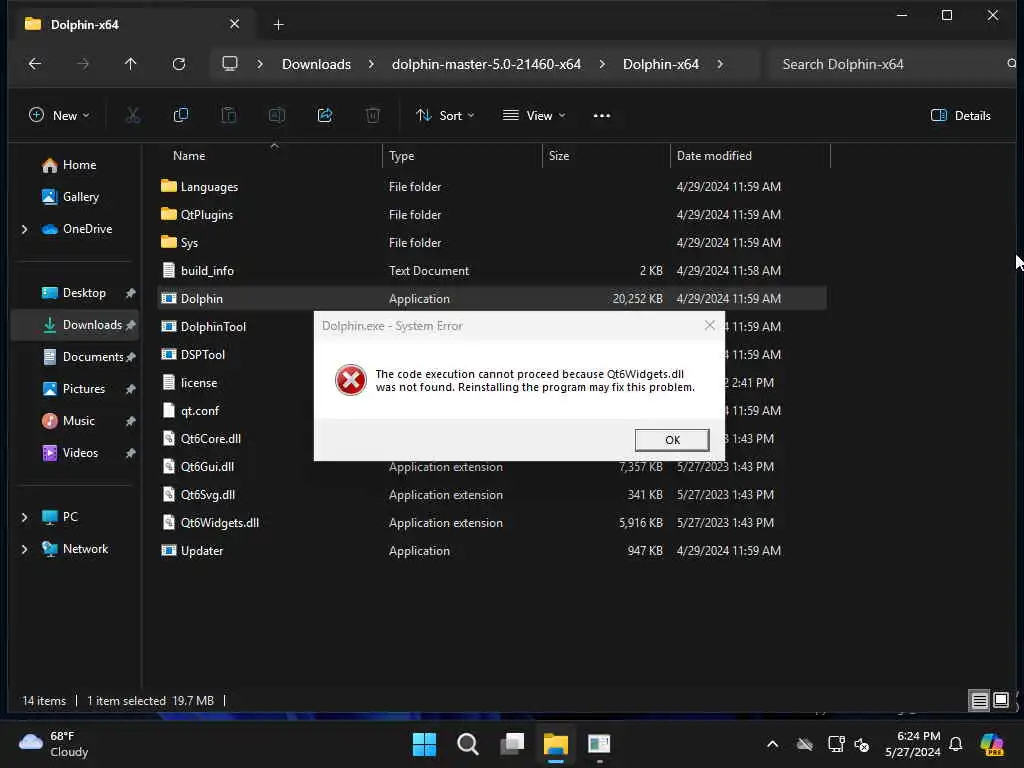Expand chevron after Dolphin-x64 breadcrumb
The height and width of the screenshot is (768, 1024).
point(720,64)
